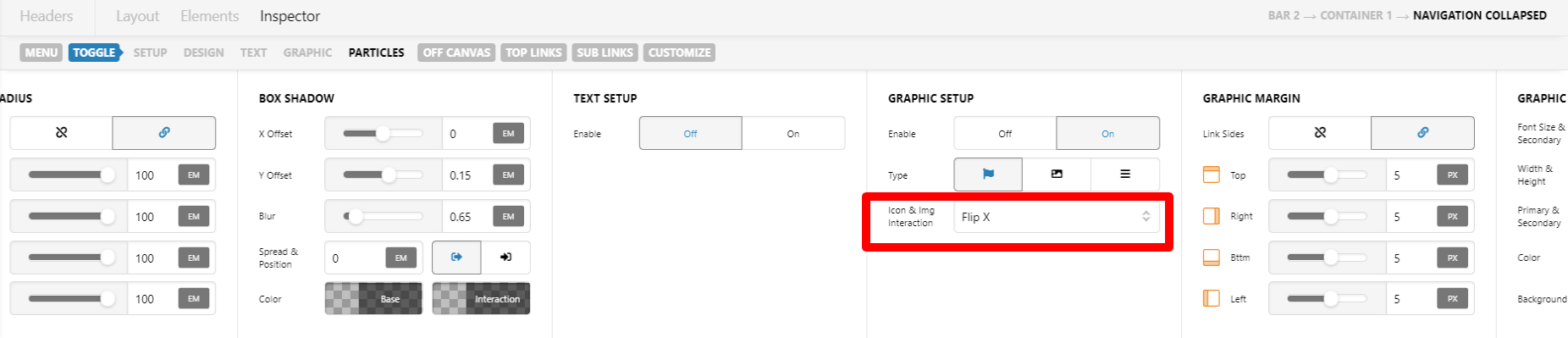Set Text Setup enable to Off
1568x338 pixels.
pos(691,133)
